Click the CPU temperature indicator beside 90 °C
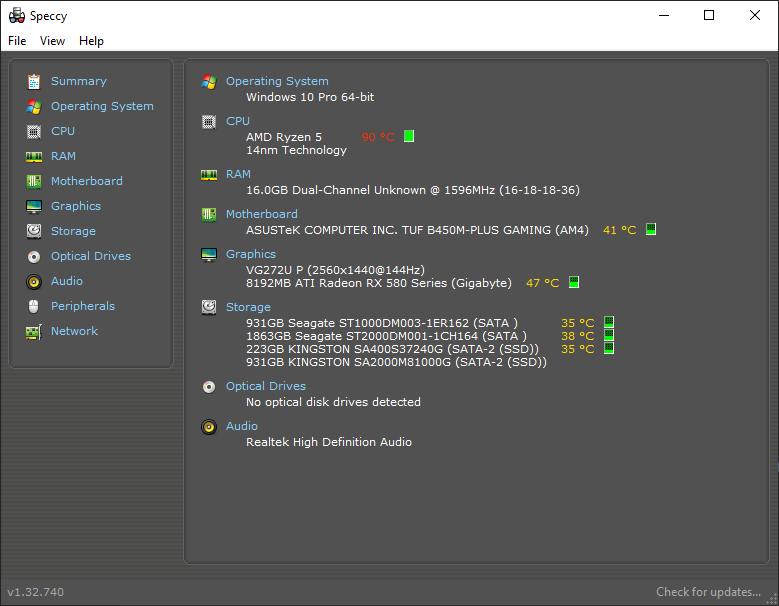 409,136
